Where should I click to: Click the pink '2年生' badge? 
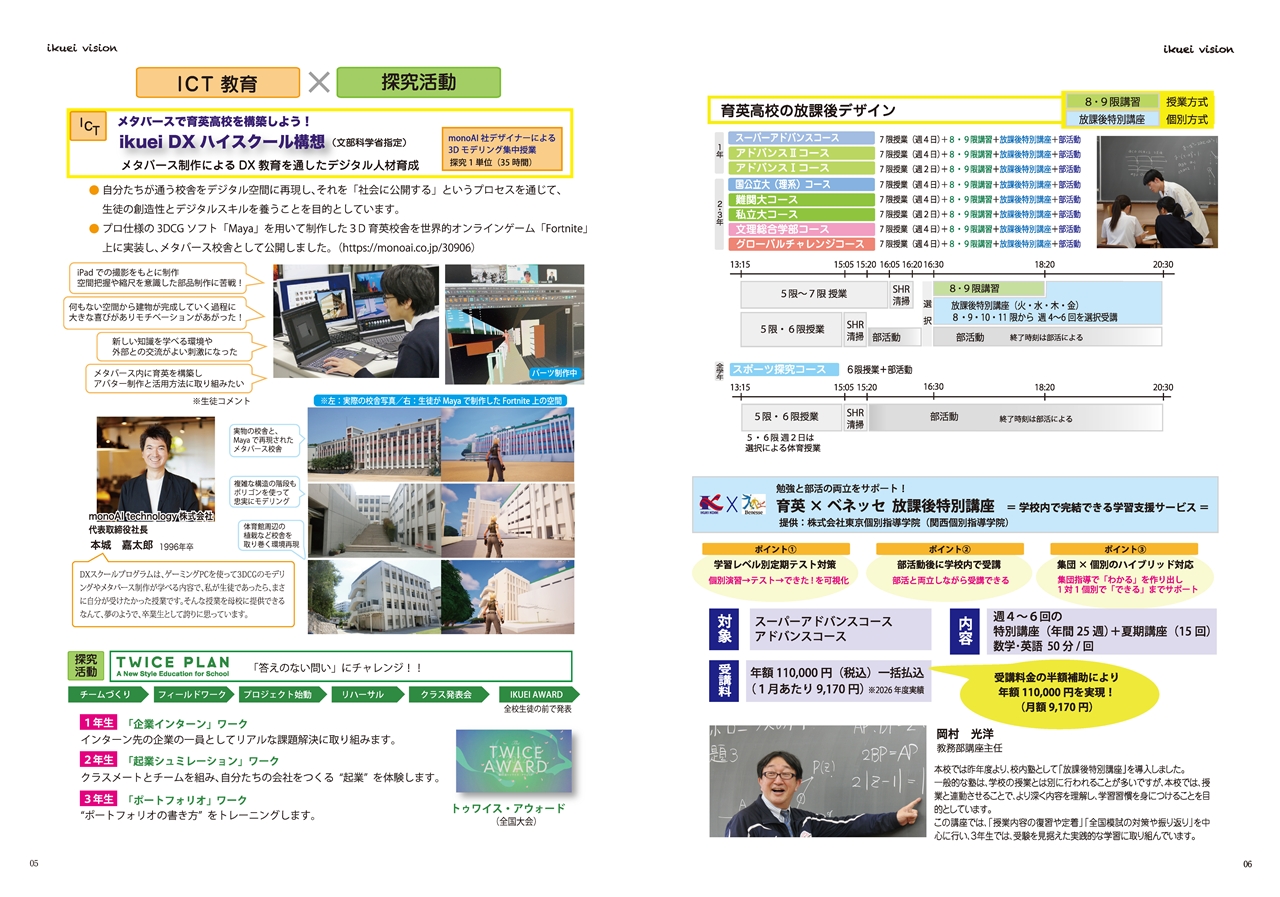click(x=98, y=761)
